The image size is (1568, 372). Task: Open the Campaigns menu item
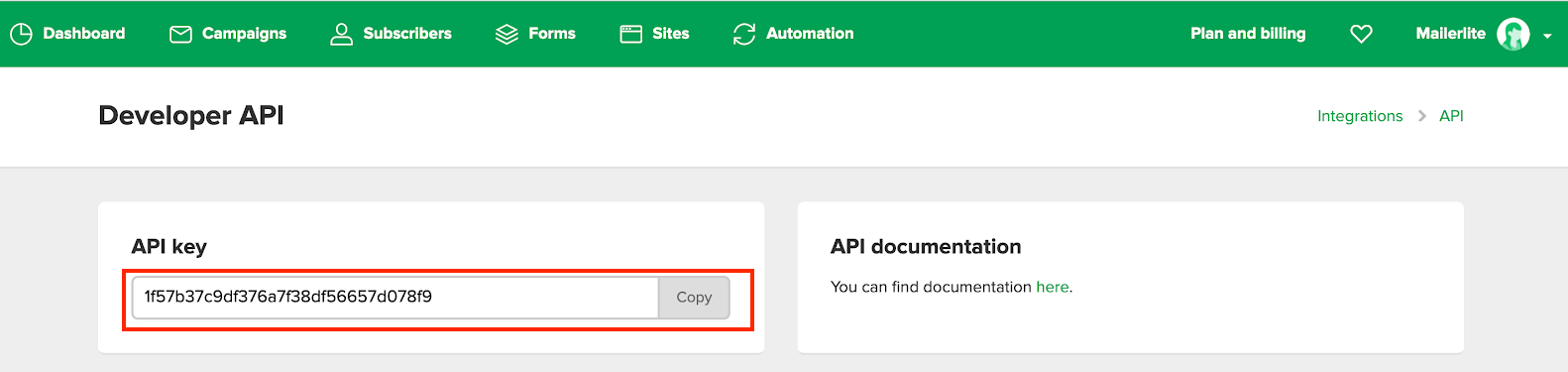click(244, 34)
